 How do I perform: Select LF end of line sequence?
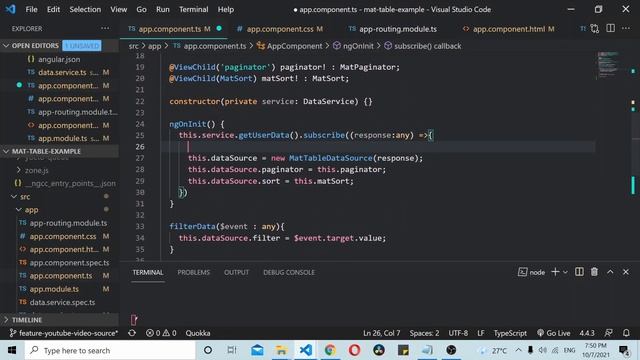tap(481, 333)
